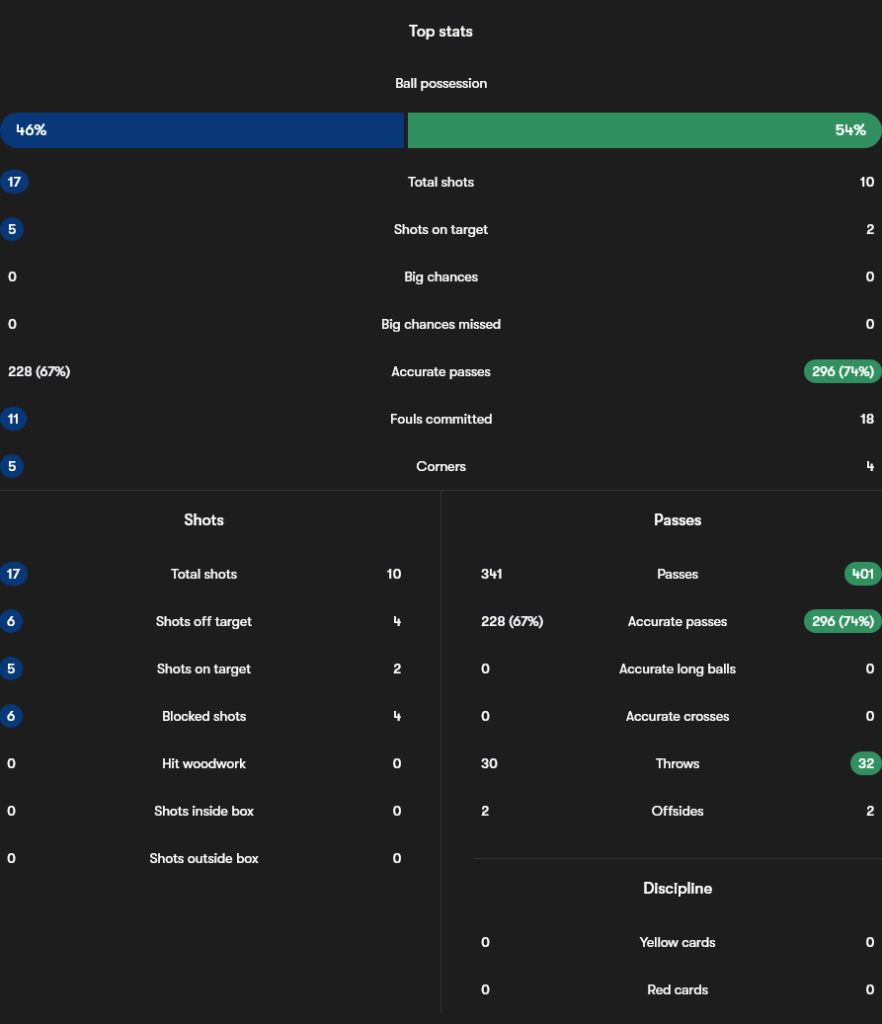Click the Shots outside box label
The height and width of the screenshot is (1024, 882).
[204, 858]
